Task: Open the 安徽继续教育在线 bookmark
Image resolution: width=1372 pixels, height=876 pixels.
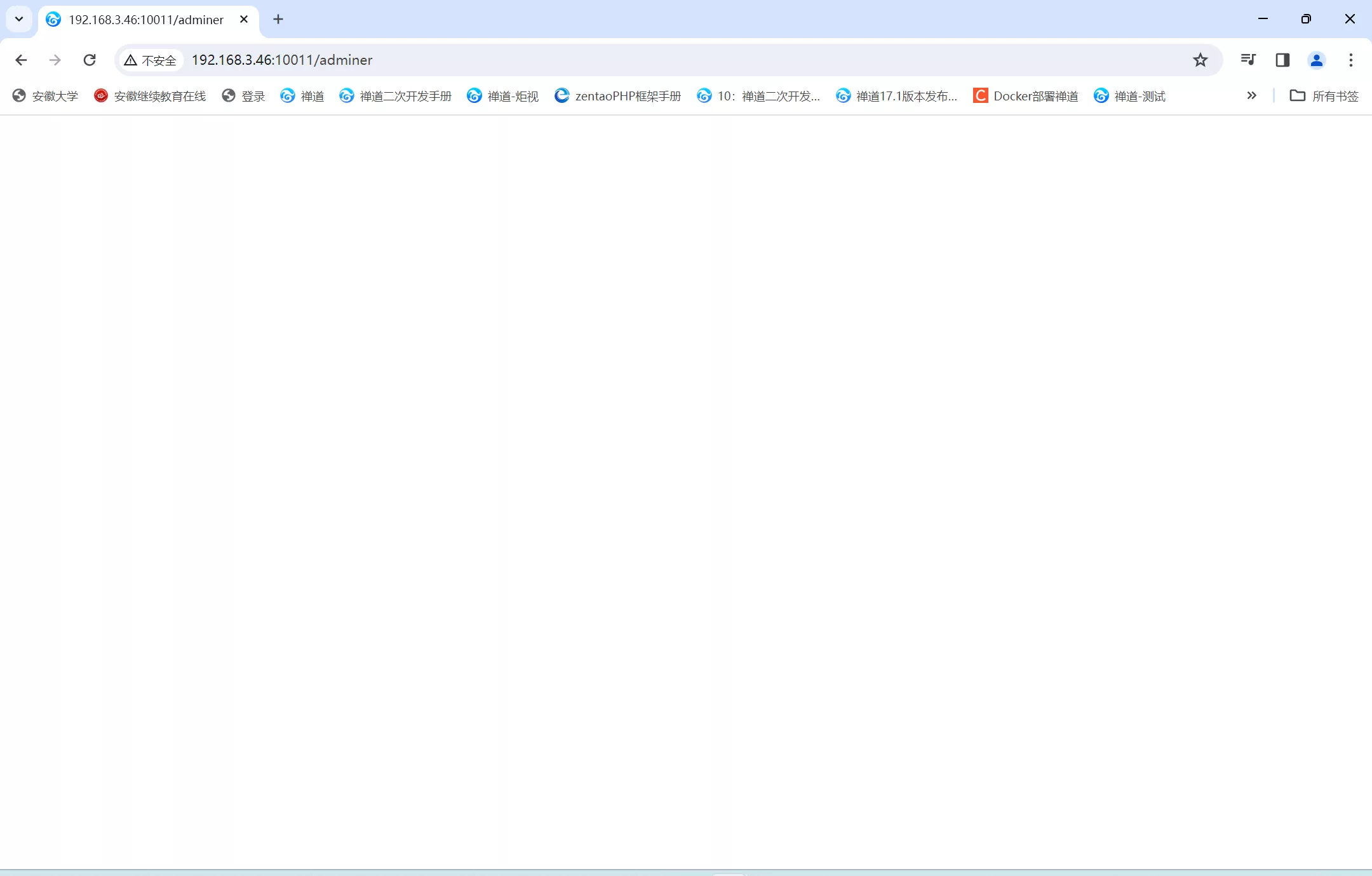Action: (x=150, y=96)
